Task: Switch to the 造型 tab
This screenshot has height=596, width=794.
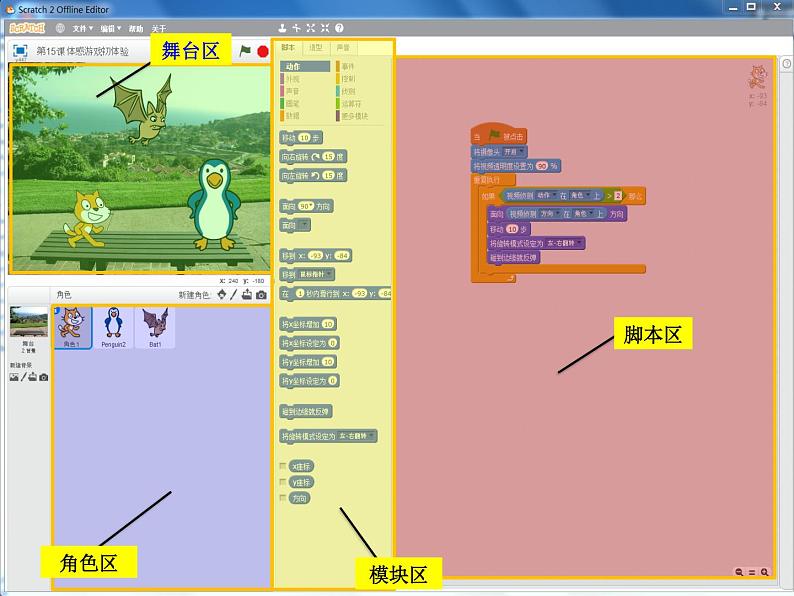Action: [x=315, y=47]
